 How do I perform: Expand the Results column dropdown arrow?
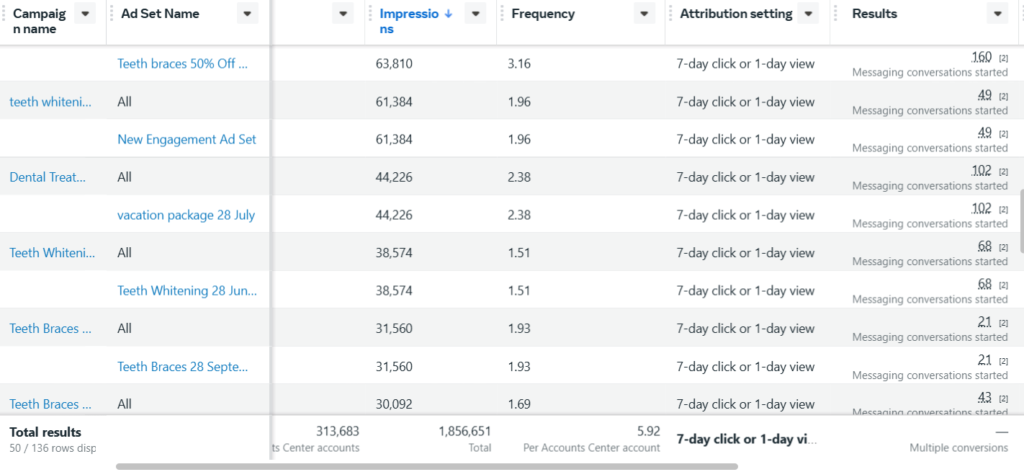[x=996, y=14]
